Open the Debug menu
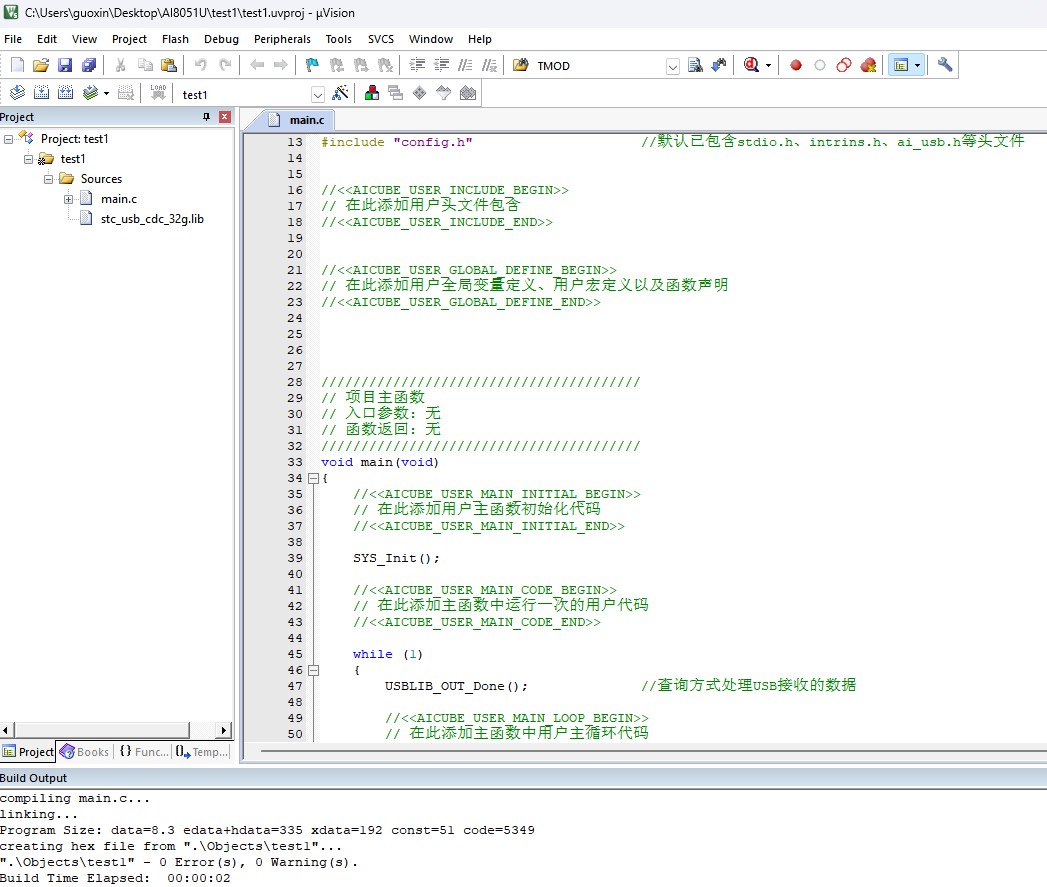 click(x=221, y=39)
